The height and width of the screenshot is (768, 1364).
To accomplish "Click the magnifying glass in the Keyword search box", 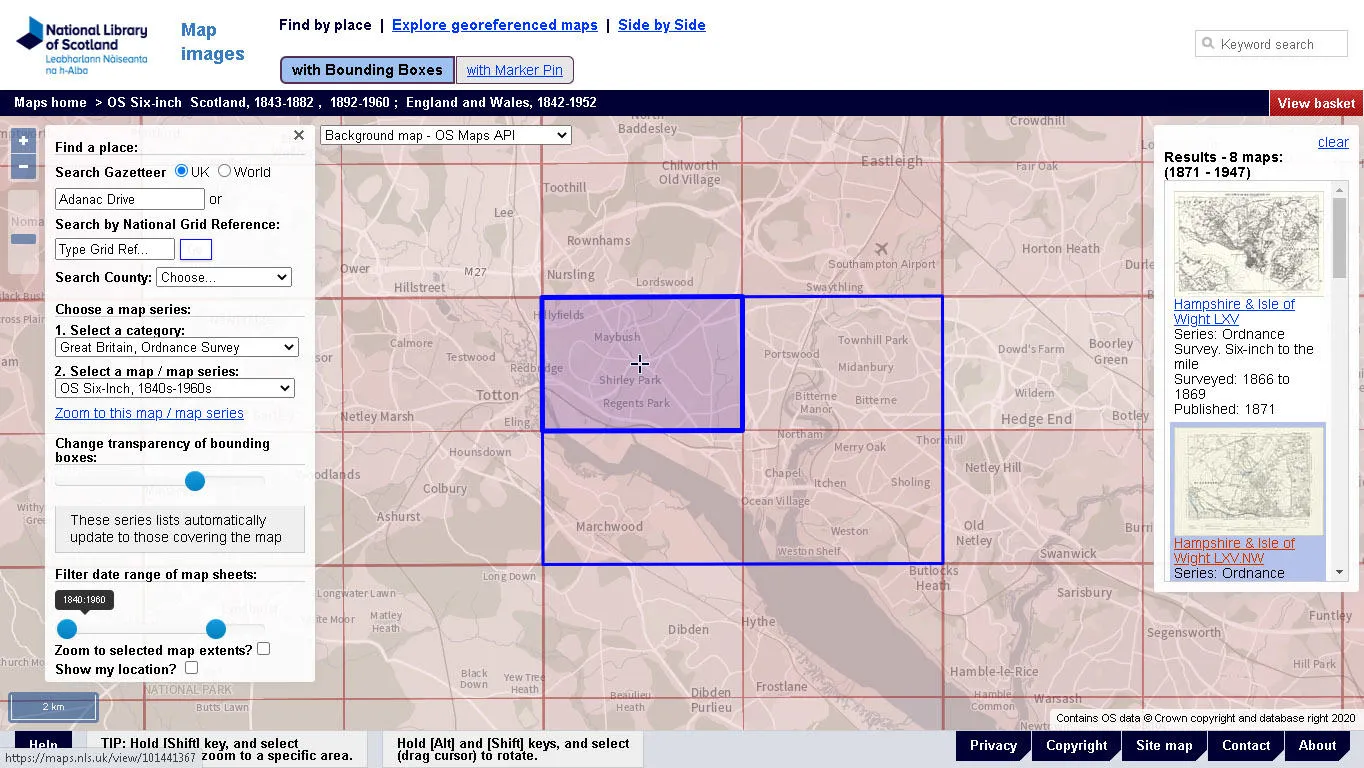I will 1208,44.
